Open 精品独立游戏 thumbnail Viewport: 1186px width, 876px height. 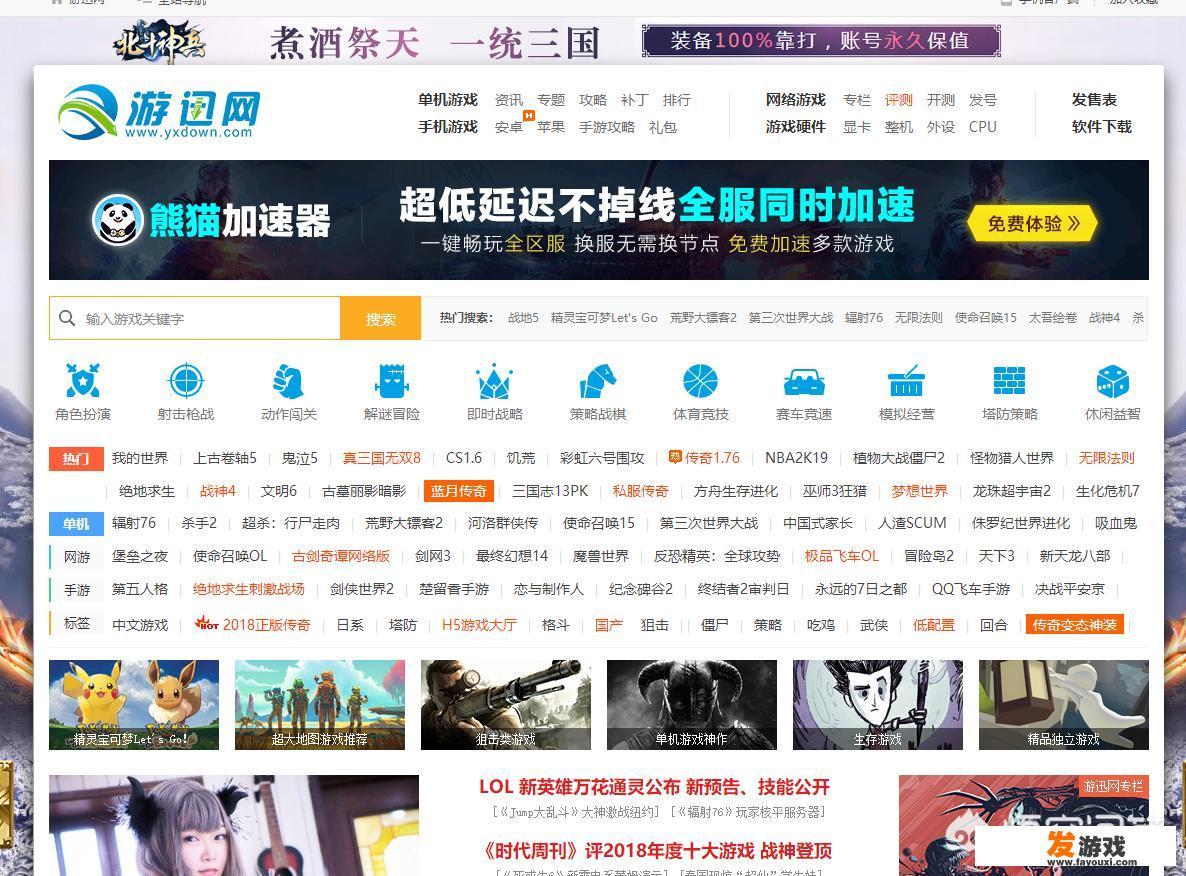coord(1064,705)
